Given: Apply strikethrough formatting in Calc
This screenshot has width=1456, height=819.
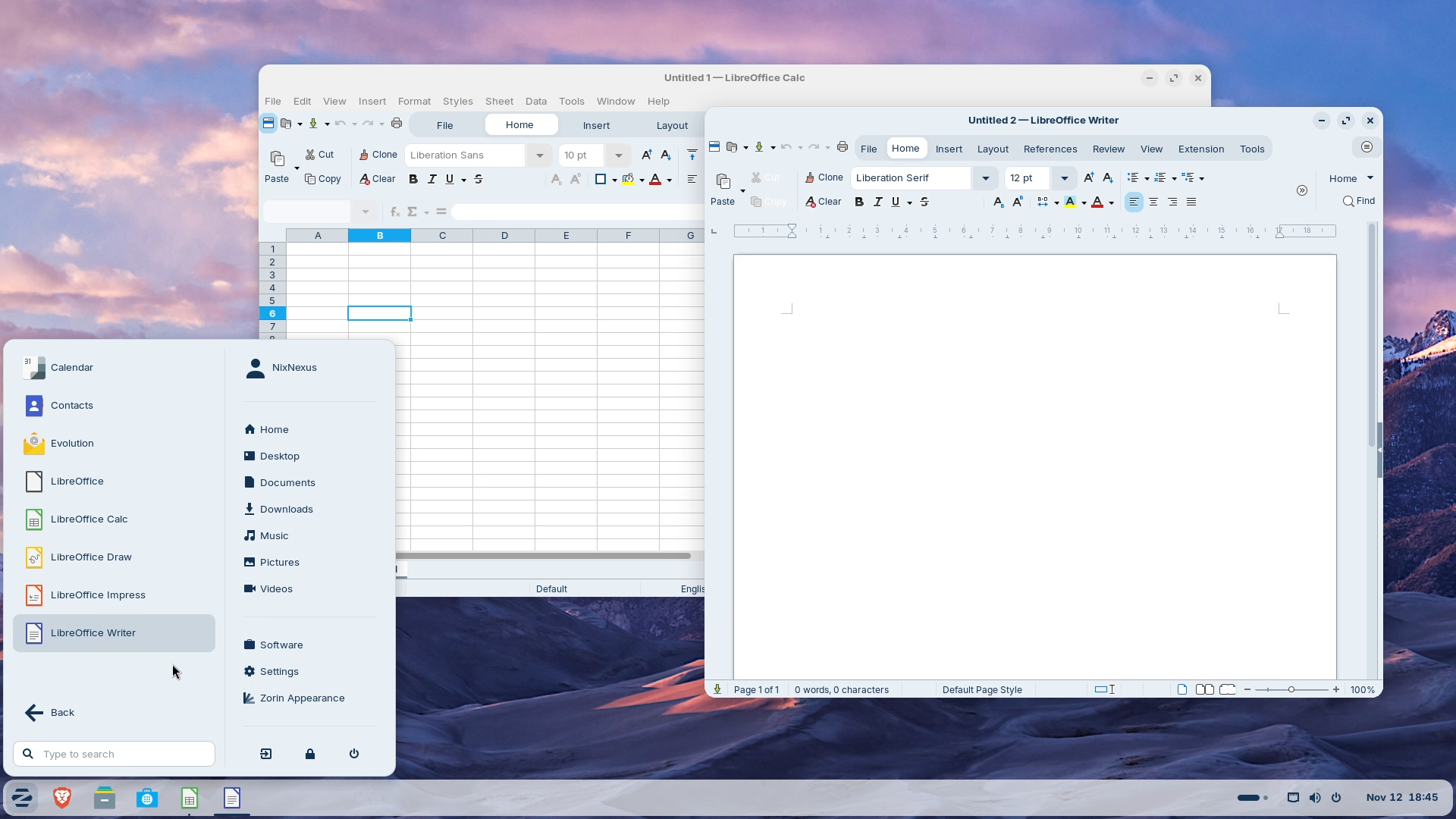Looking at the screenshot, I should [x=479, y=179].
